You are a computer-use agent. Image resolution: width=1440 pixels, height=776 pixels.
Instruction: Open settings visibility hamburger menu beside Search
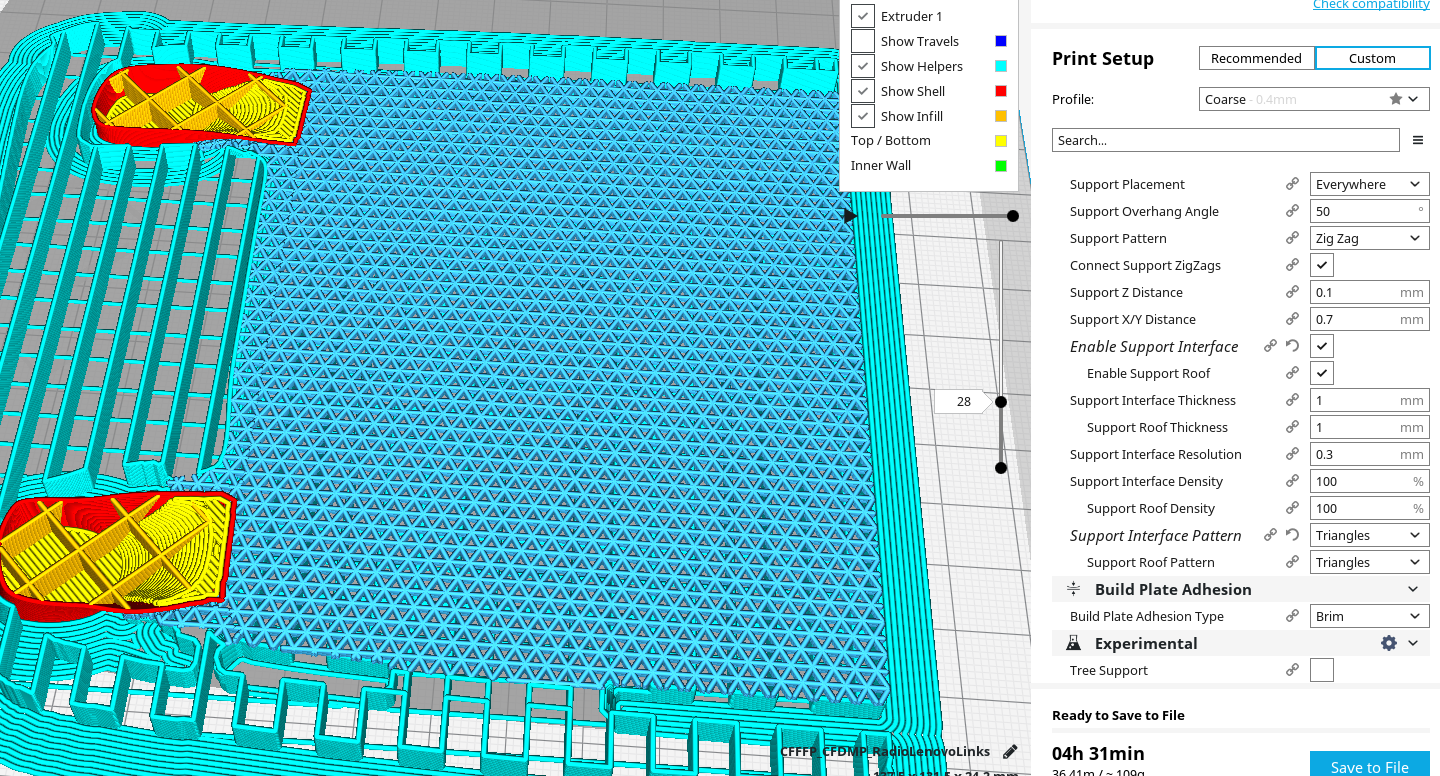pyautogui.click(x=1418, y=140)
